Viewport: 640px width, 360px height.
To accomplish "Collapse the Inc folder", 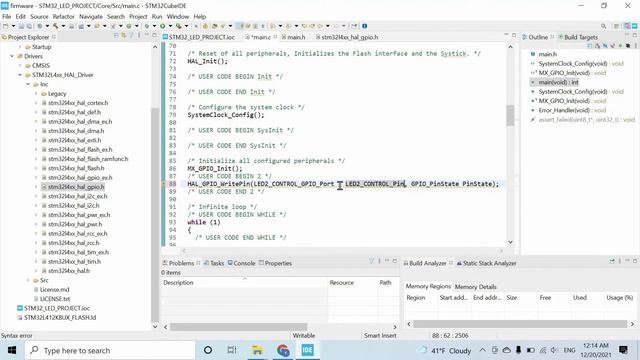I will click(x=28, y=84).
